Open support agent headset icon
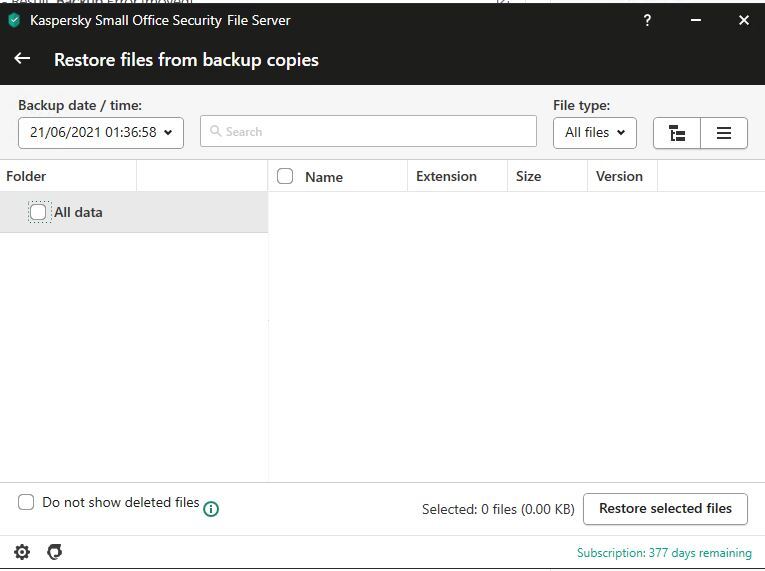This screenshot has height=571, width=765. pos(55,552)
